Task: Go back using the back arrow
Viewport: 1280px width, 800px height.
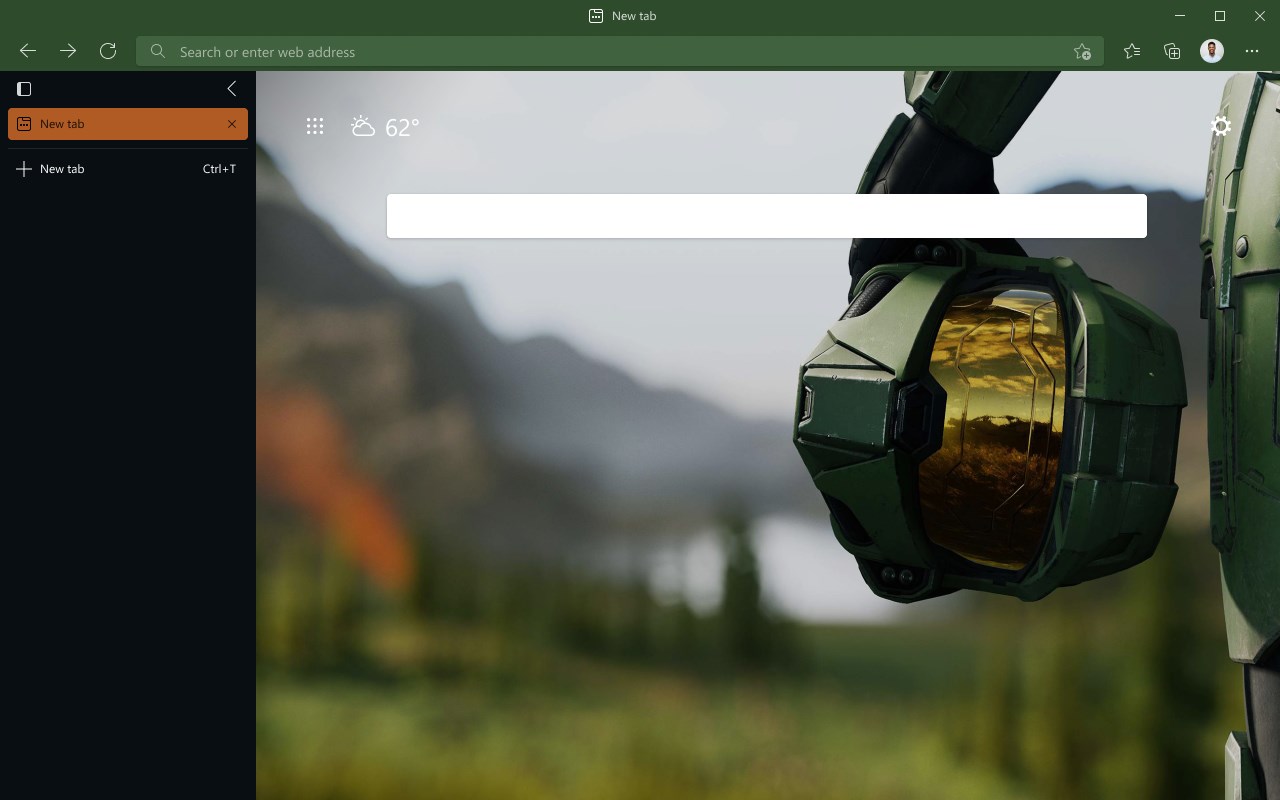Action: (x=28, y=51)
